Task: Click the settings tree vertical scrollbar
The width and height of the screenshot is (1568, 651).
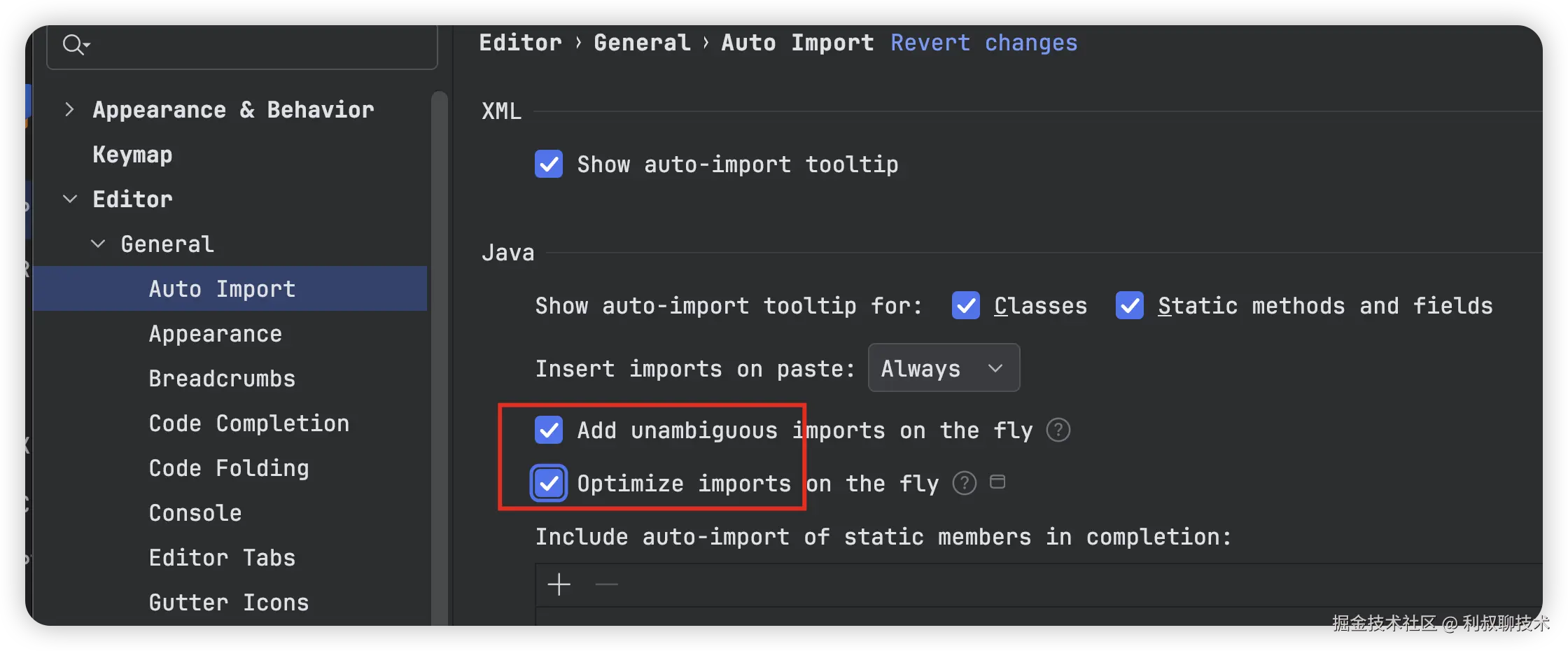Action: coord(439,357)
